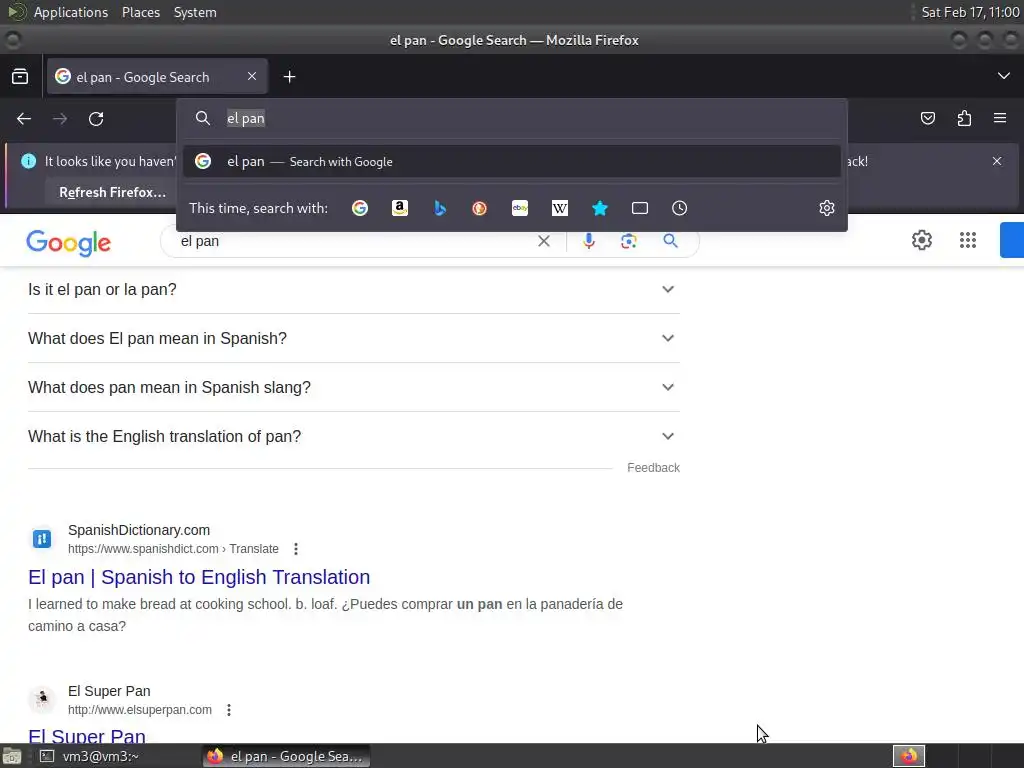Search this time with DuckDuckGo icon
Viewport: 1024px width, 768px height.
pyautogui.click(x=479, y=208)
